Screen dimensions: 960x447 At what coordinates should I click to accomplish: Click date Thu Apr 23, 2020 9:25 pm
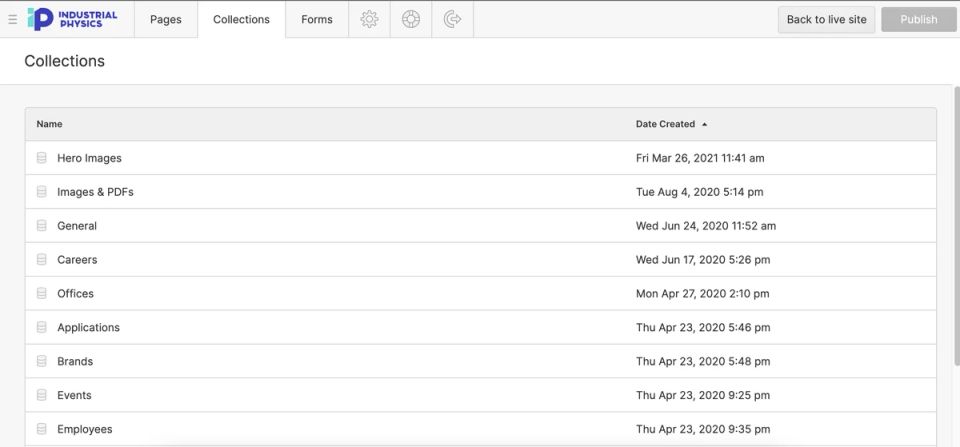click(x=703, y=396)
